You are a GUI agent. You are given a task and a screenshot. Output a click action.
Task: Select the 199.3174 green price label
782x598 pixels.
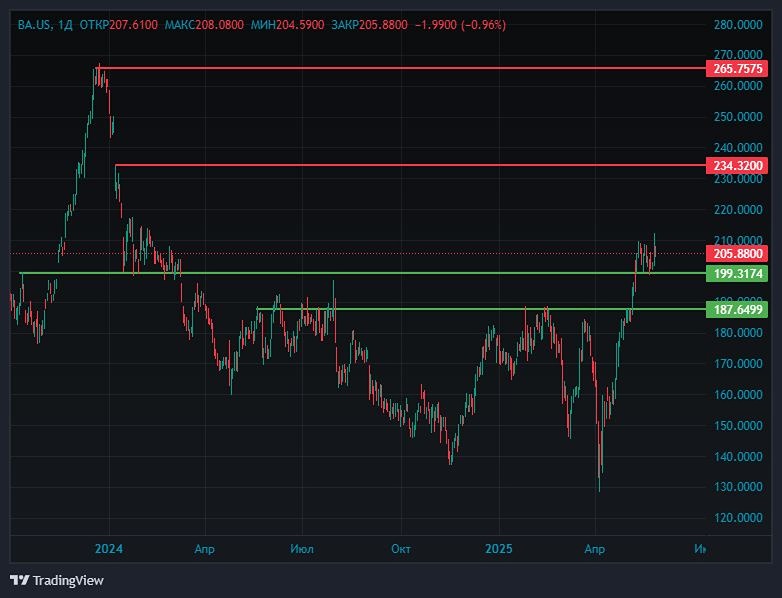coord(737,273)
